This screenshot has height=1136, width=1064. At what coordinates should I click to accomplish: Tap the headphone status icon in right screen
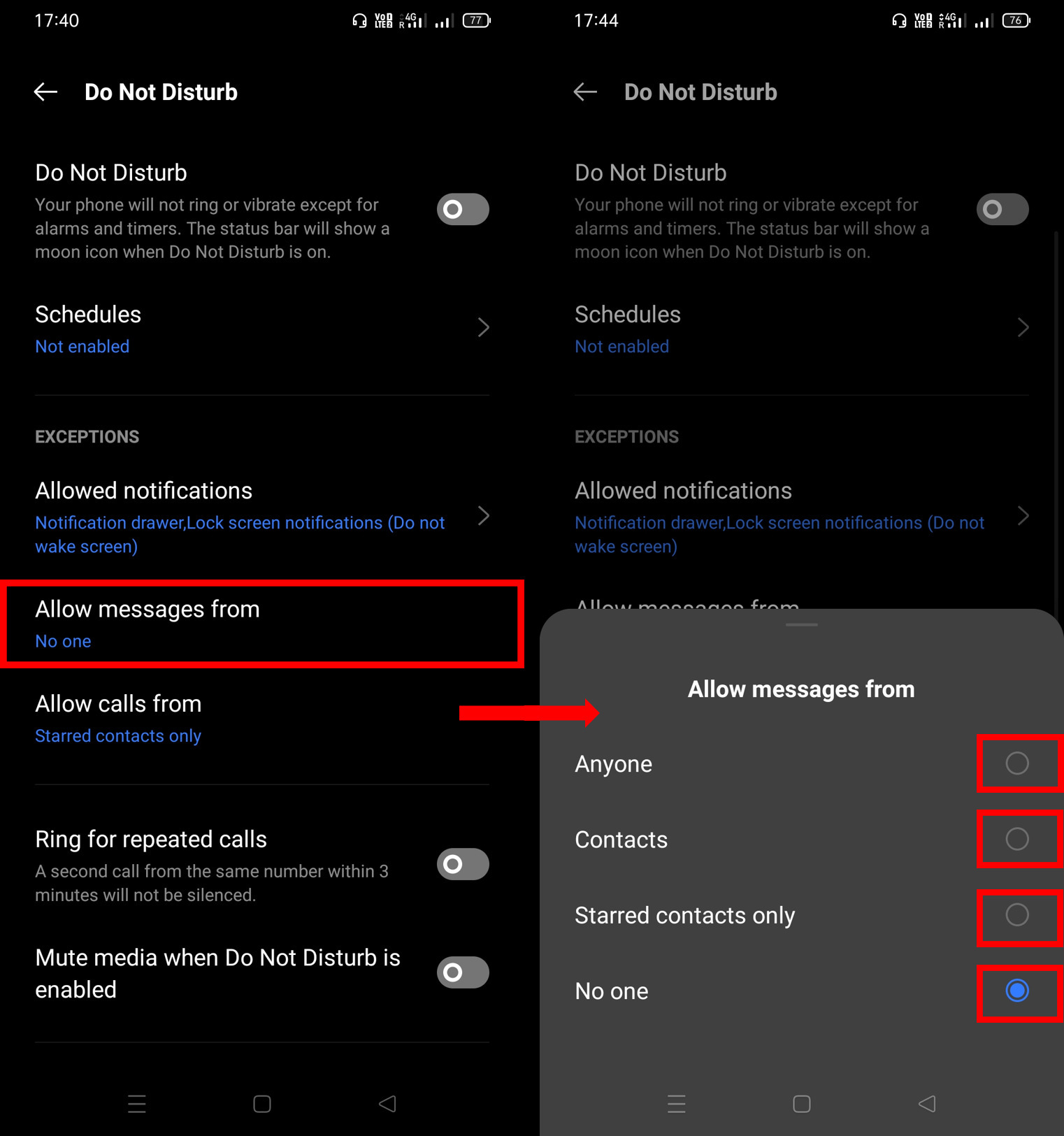pyautogui.click(x=899, y=20)
